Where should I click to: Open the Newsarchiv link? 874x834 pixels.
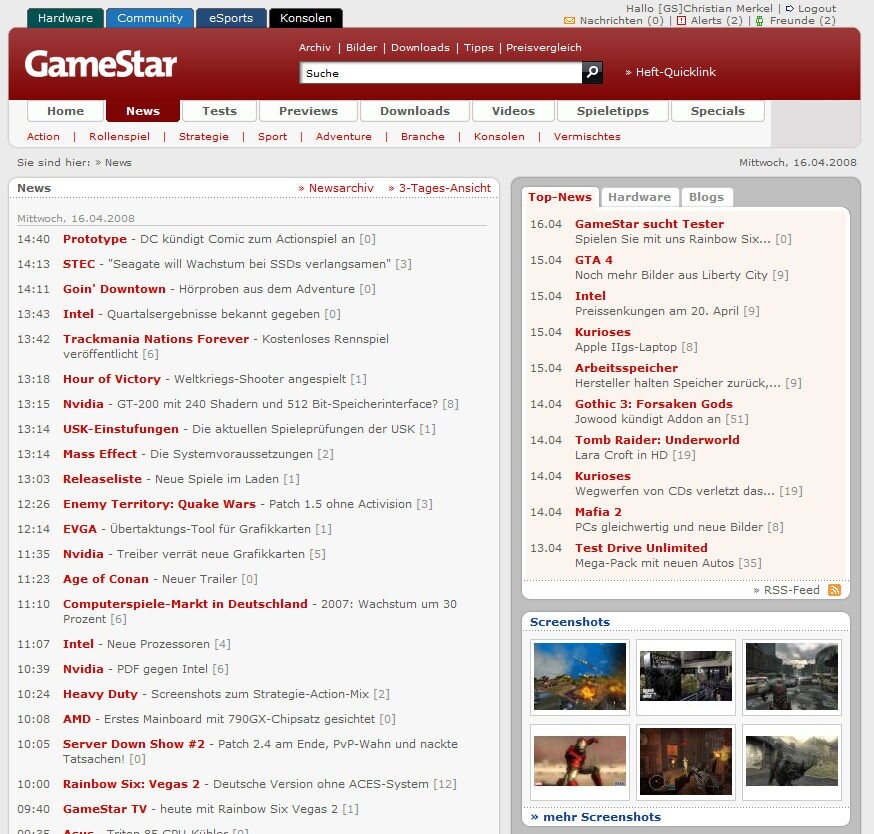coord(336,188)
